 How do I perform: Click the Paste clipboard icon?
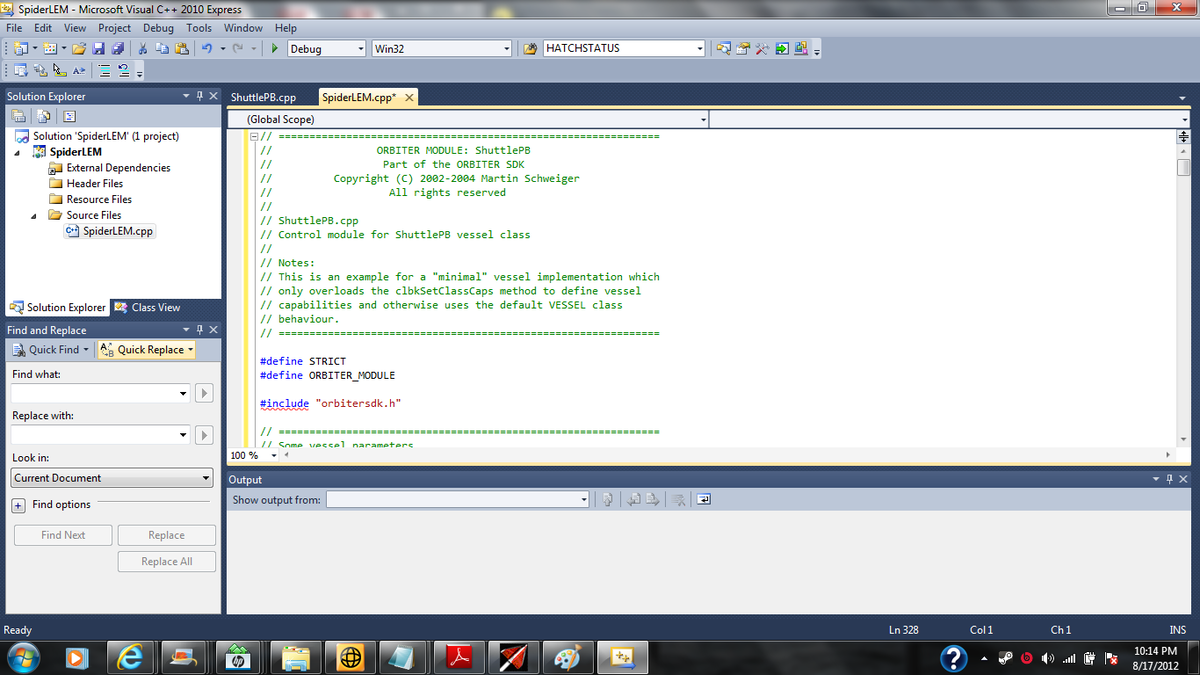point(182,48)
